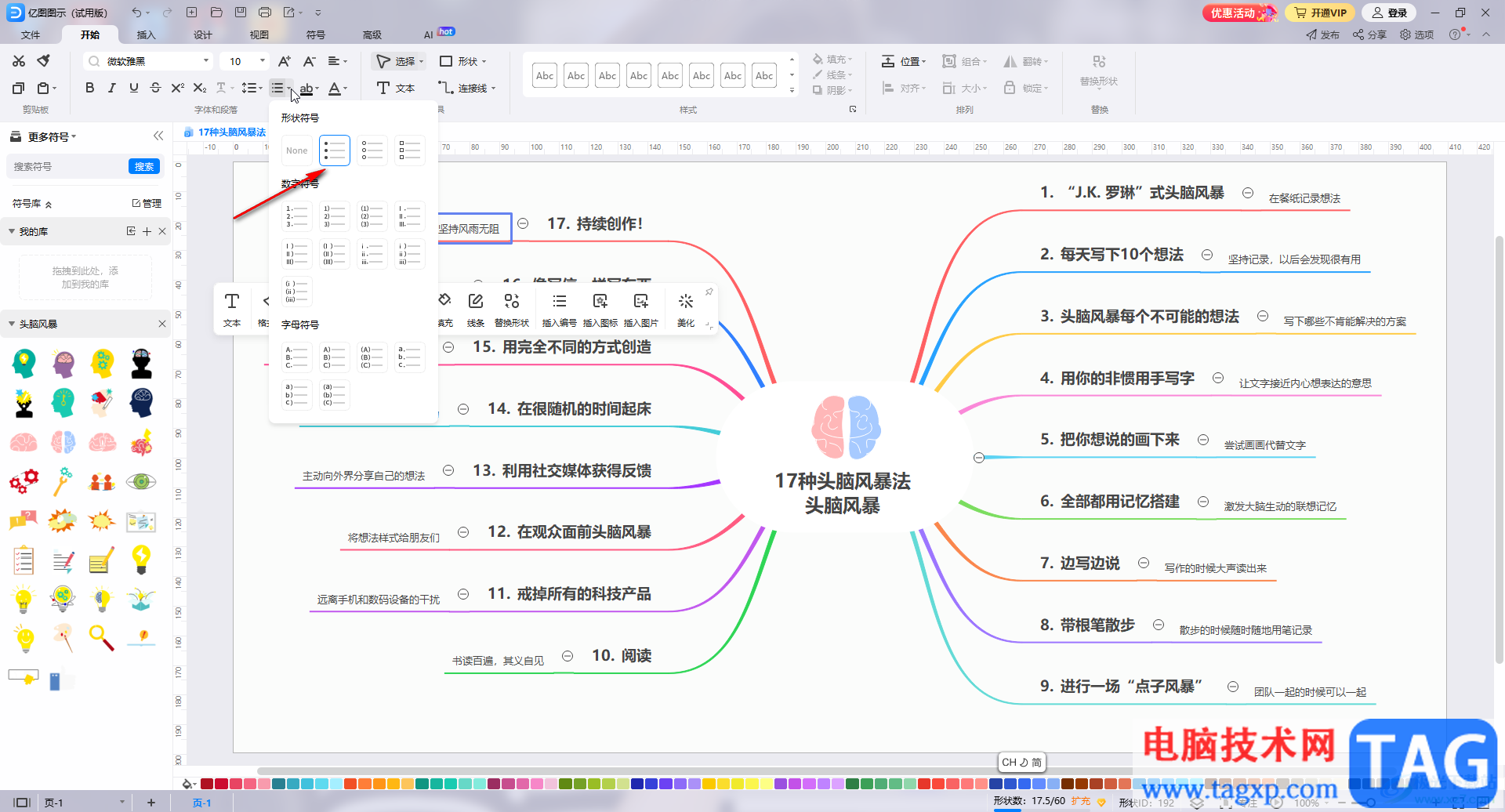This screenshot has width=1505, height=812.
Task: Select the None bullet option
Action: click(297, 150)
